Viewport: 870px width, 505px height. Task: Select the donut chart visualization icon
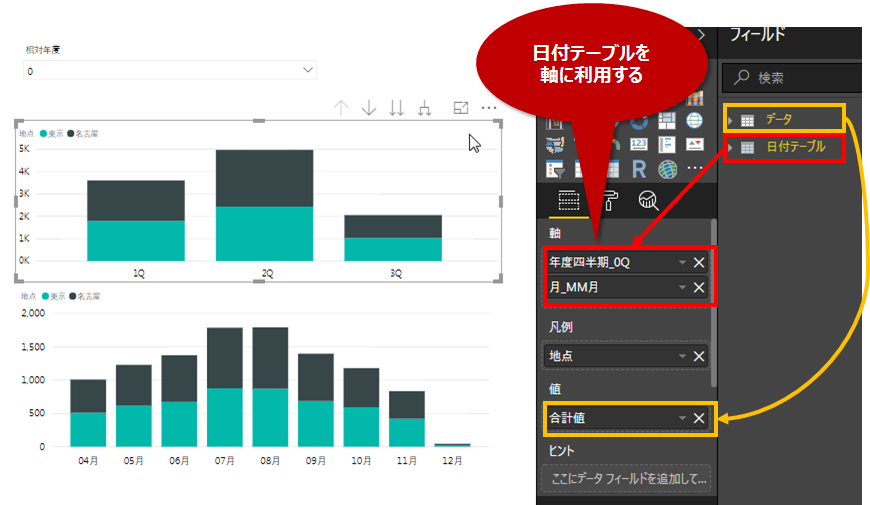tap(638, 120)
